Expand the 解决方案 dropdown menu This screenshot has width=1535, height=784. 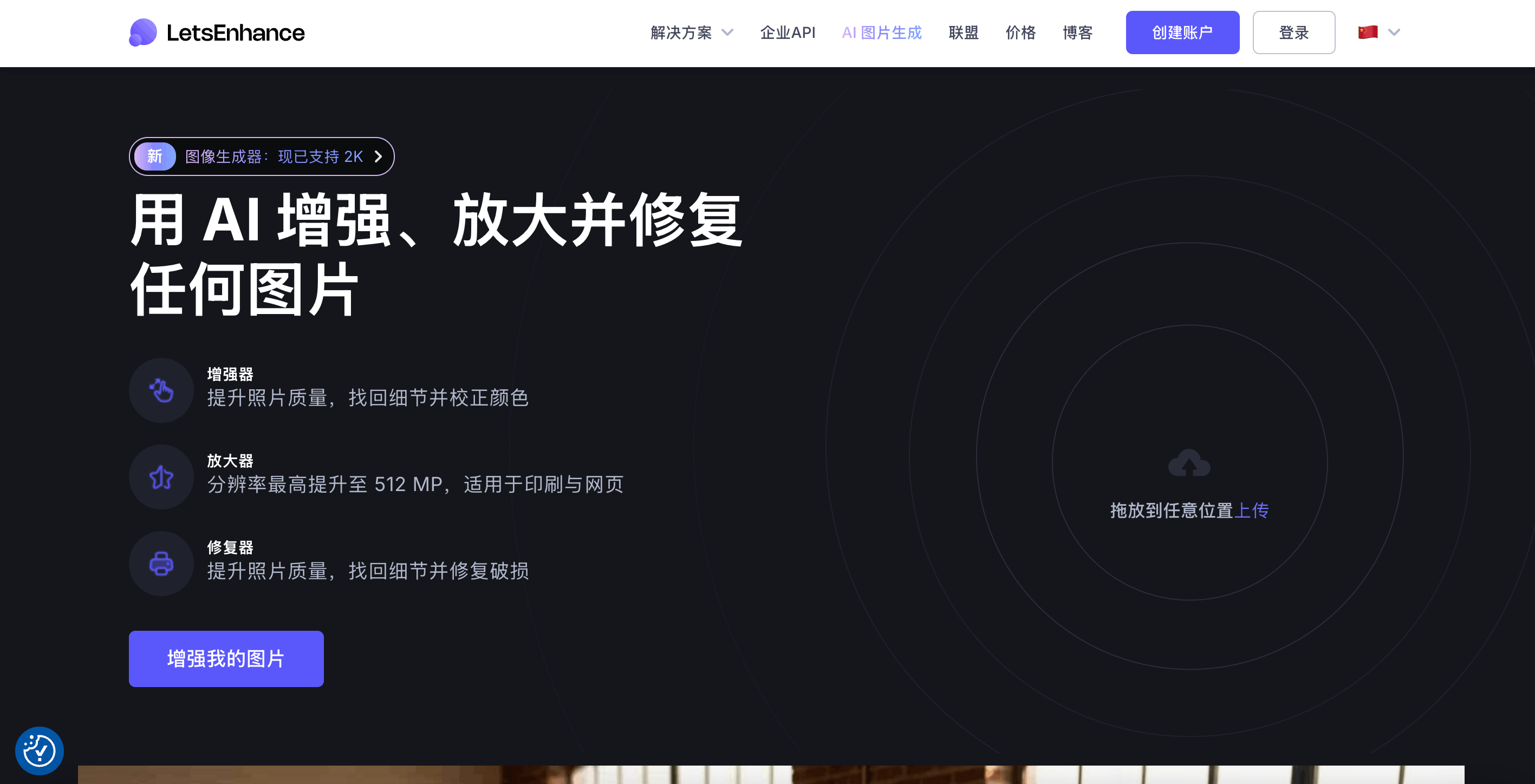tap(691, 32)
